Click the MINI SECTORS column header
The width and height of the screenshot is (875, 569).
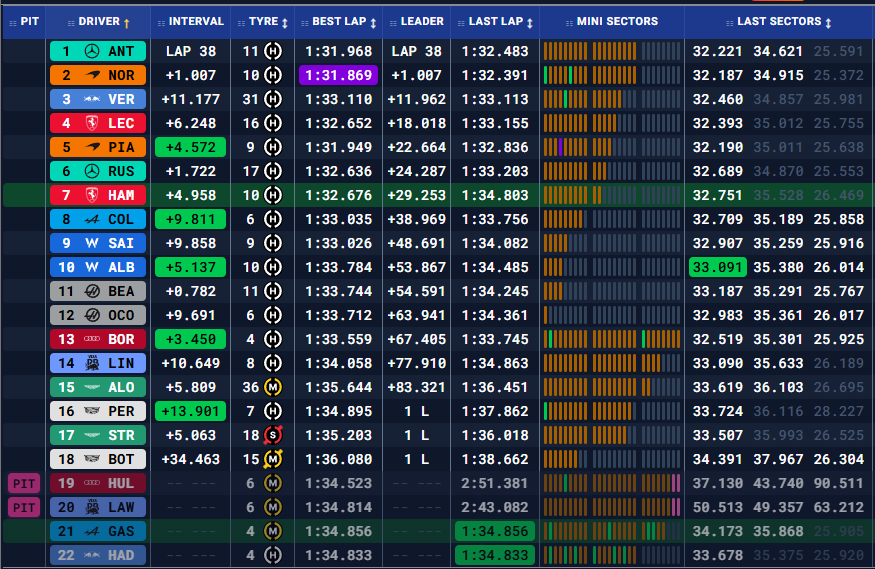[612, 22]
